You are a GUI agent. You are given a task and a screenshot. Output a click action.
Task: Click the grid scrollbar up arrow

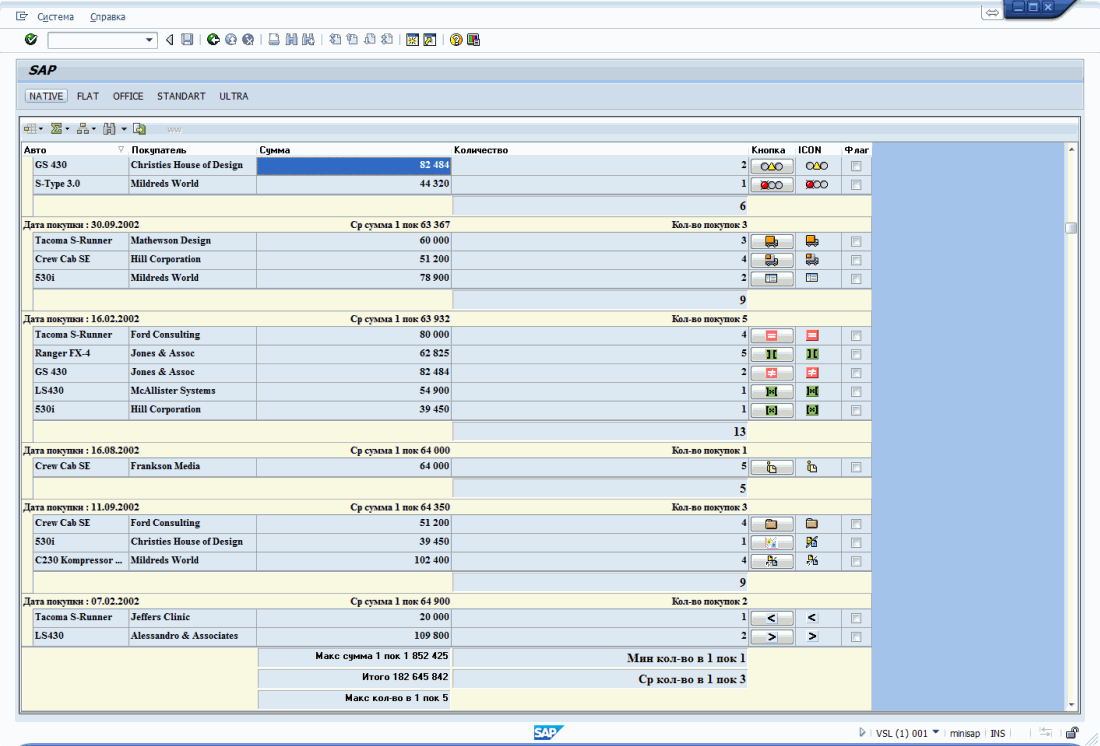1071,149
